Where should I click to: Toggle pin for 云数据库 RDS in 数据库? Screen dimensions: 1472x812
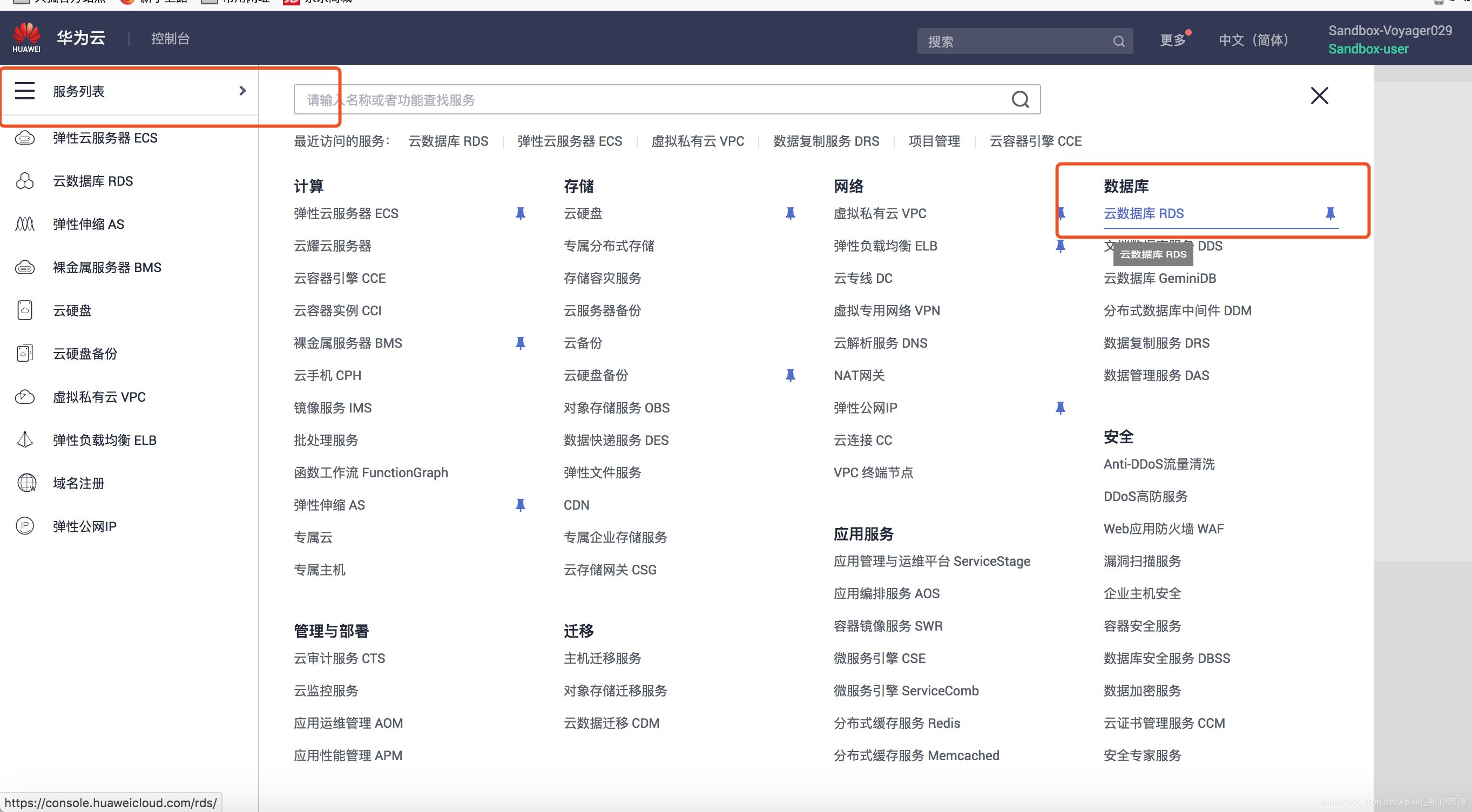coord(1331,214)
